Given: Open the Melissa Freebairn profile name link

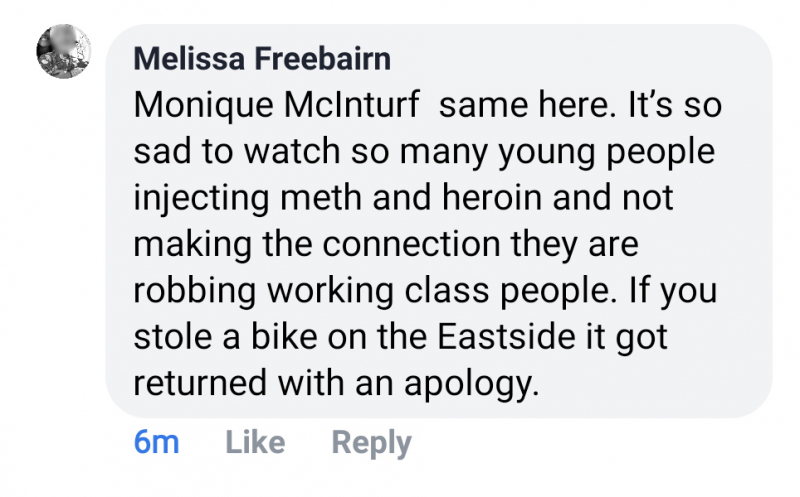Looking at the screenshot, I should (262, 59).
